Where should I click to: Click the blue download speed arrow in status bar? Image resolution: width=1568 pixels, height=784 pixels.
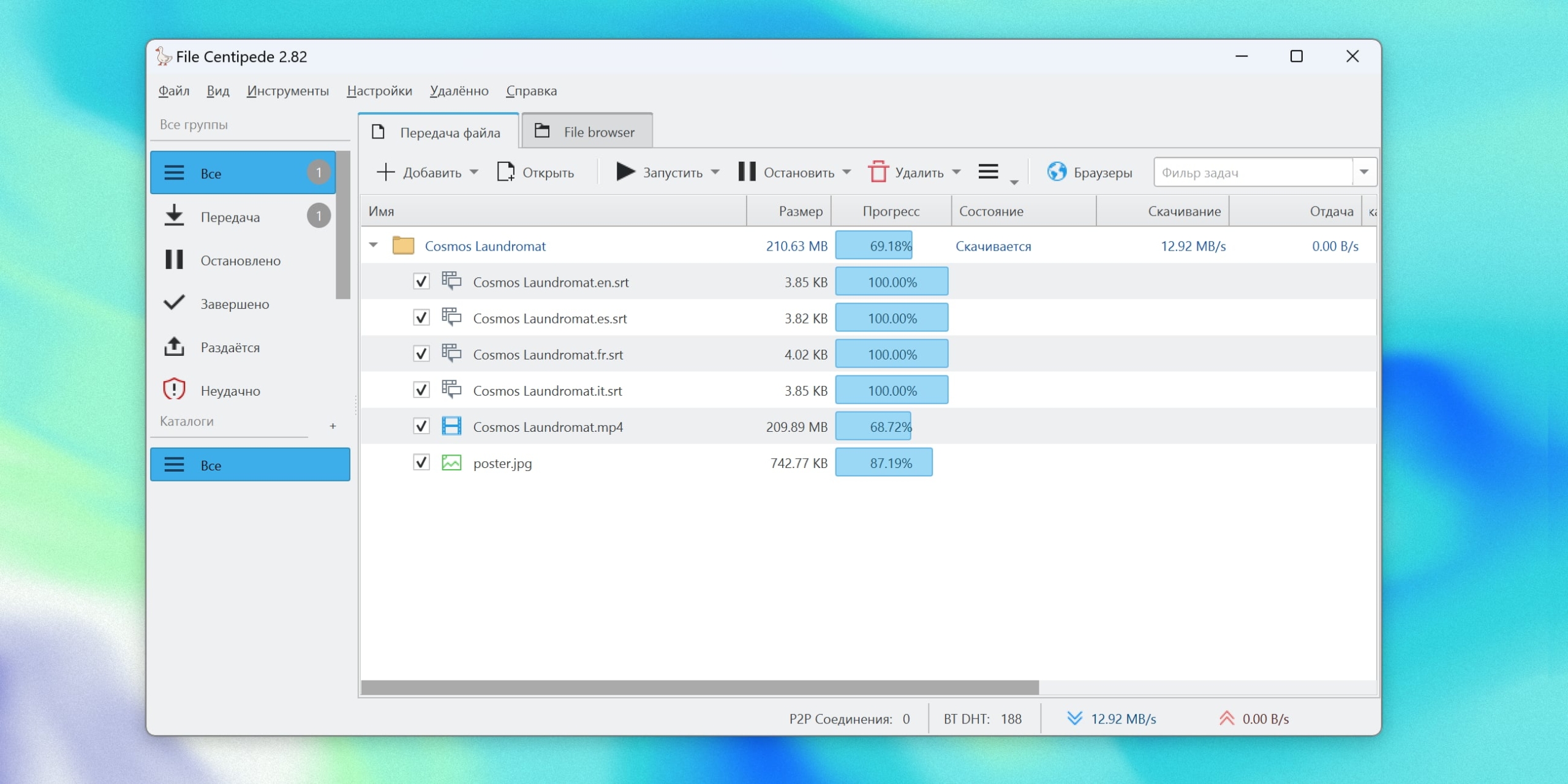[x=1075, y=718]
